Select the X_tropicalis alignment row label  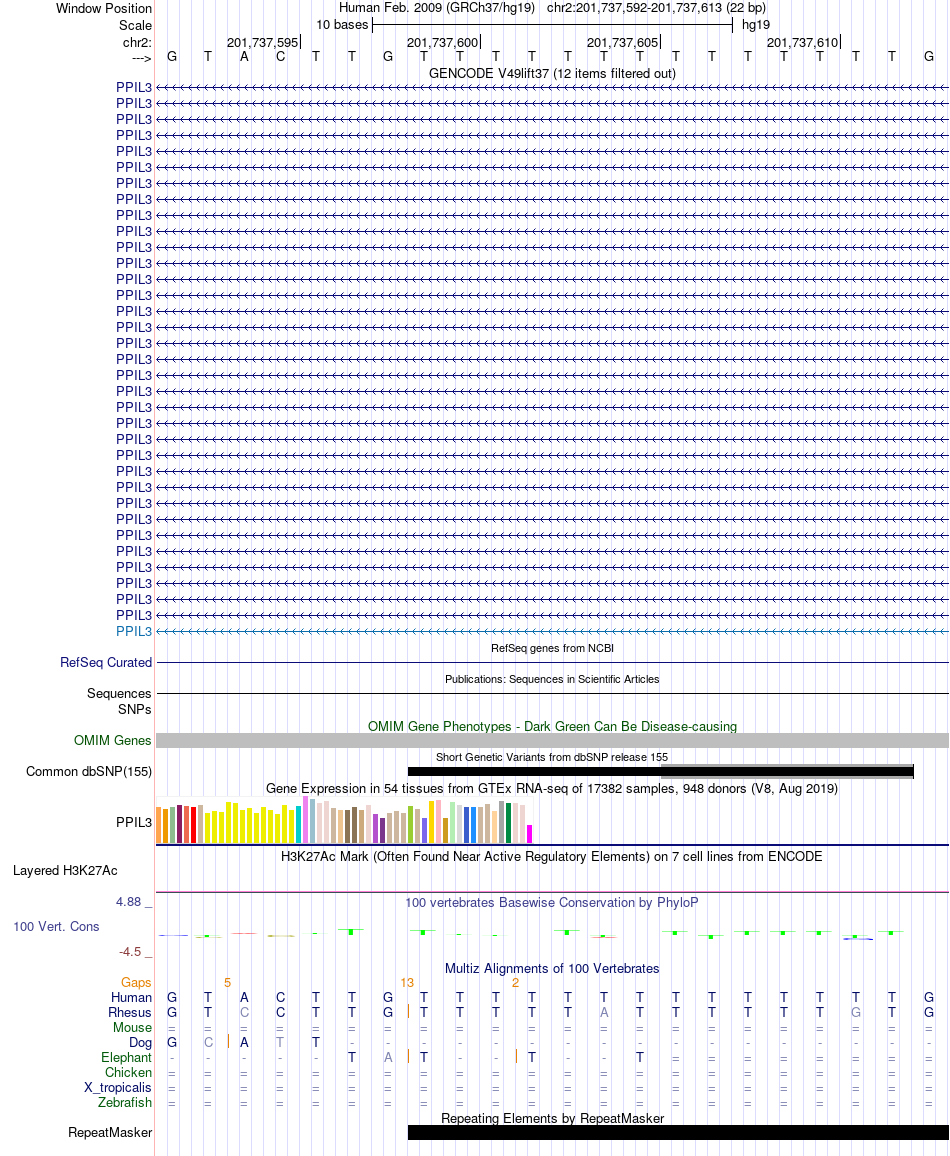[x=118, y=1087]
